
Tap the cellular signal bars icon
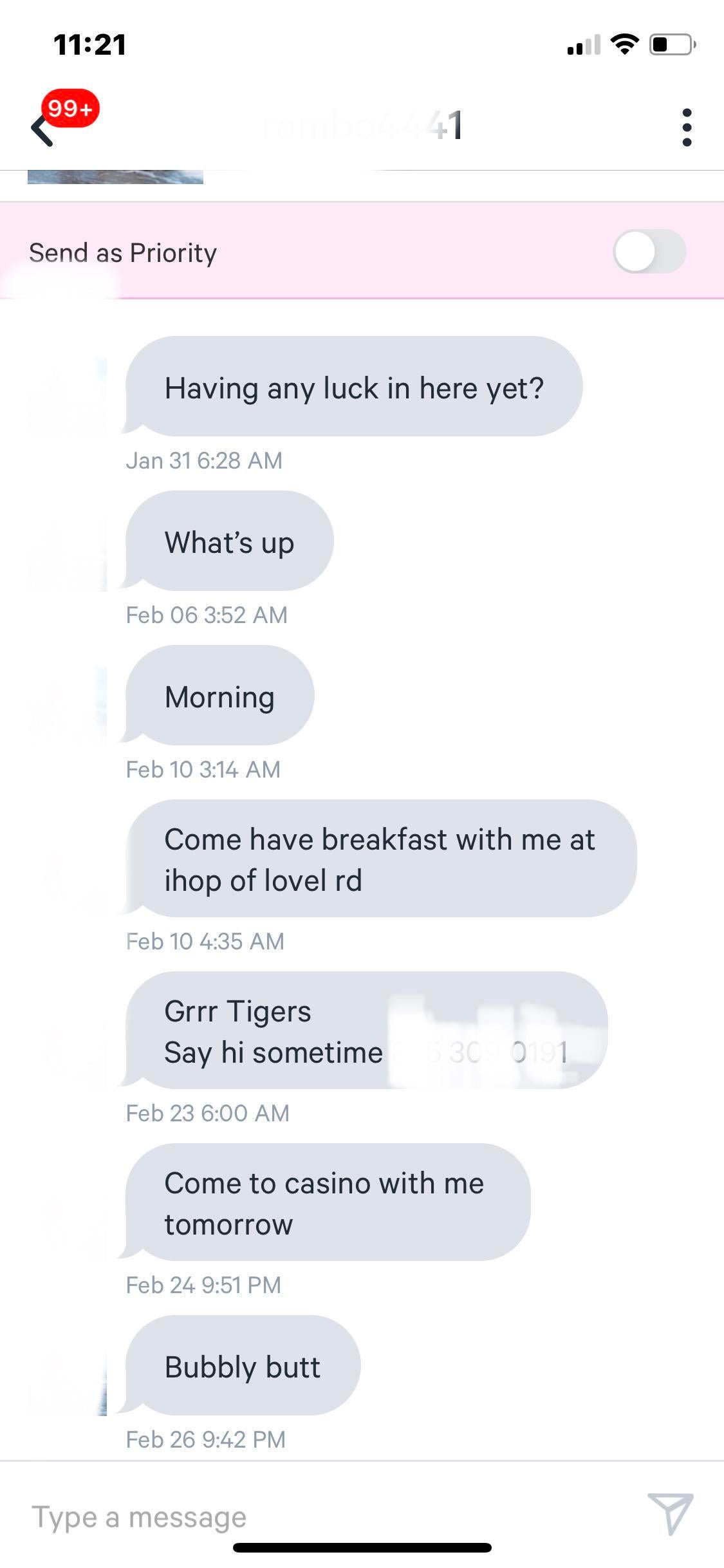583,45
